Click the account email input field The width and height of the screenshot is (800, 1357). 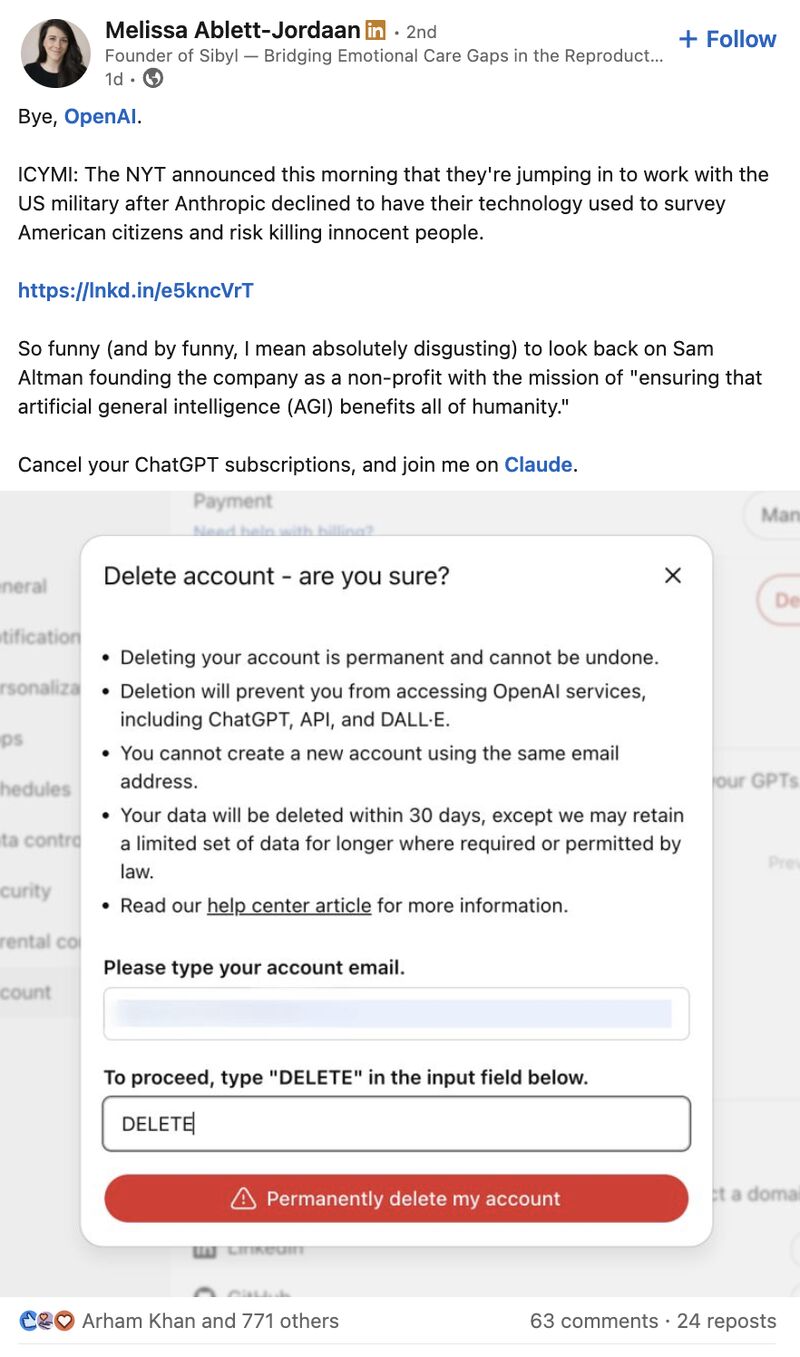tap(396, 1013)
